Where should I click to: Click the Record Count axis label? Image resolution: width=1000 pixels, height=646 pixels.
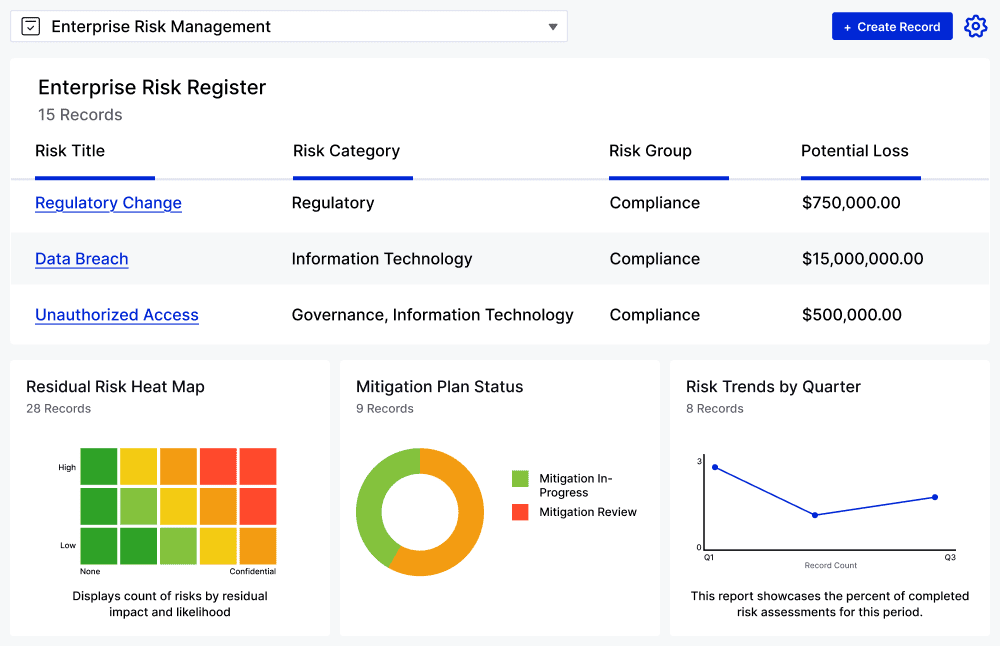coord(830,566)
